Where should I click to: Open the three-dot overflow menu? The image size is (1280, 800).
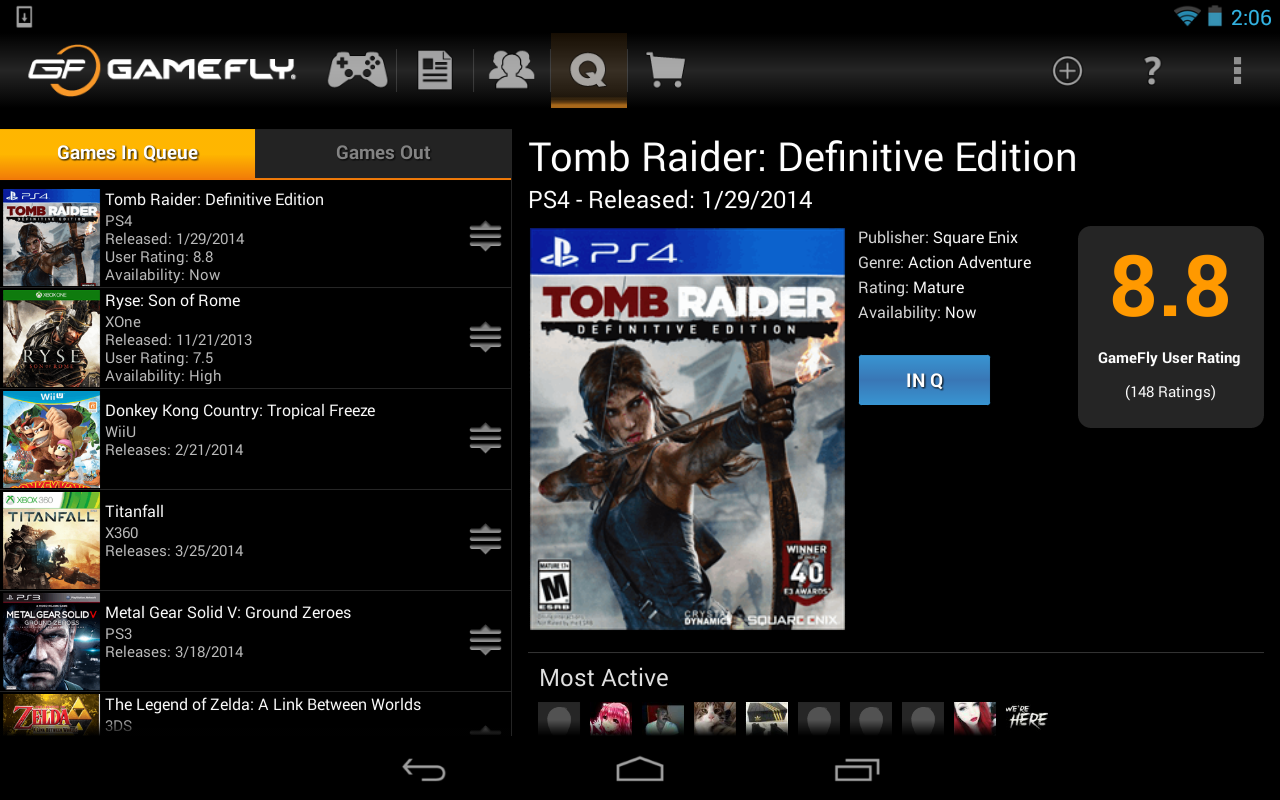tap(1237, 71)
